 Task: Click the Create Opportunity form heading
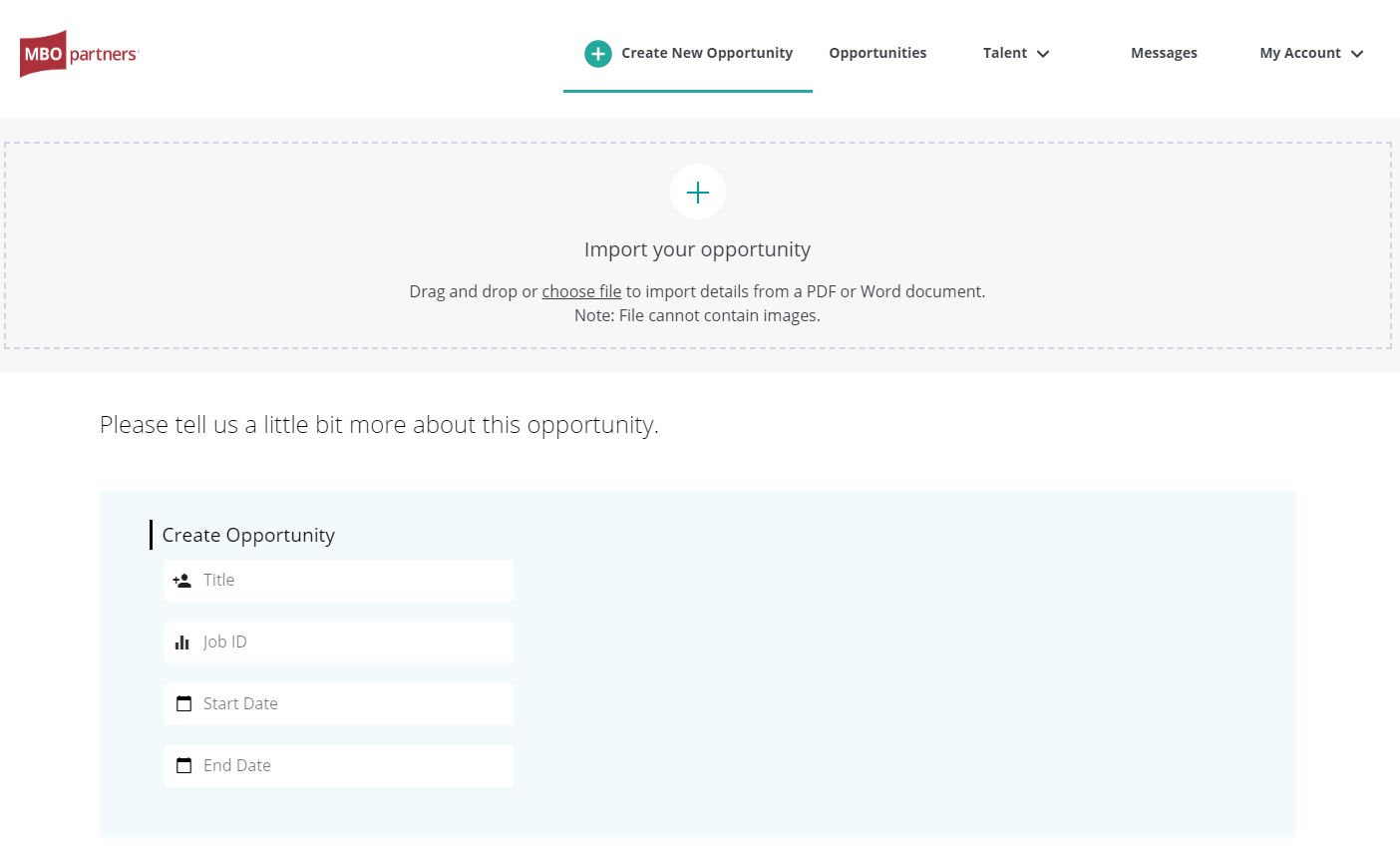[248, 535]
